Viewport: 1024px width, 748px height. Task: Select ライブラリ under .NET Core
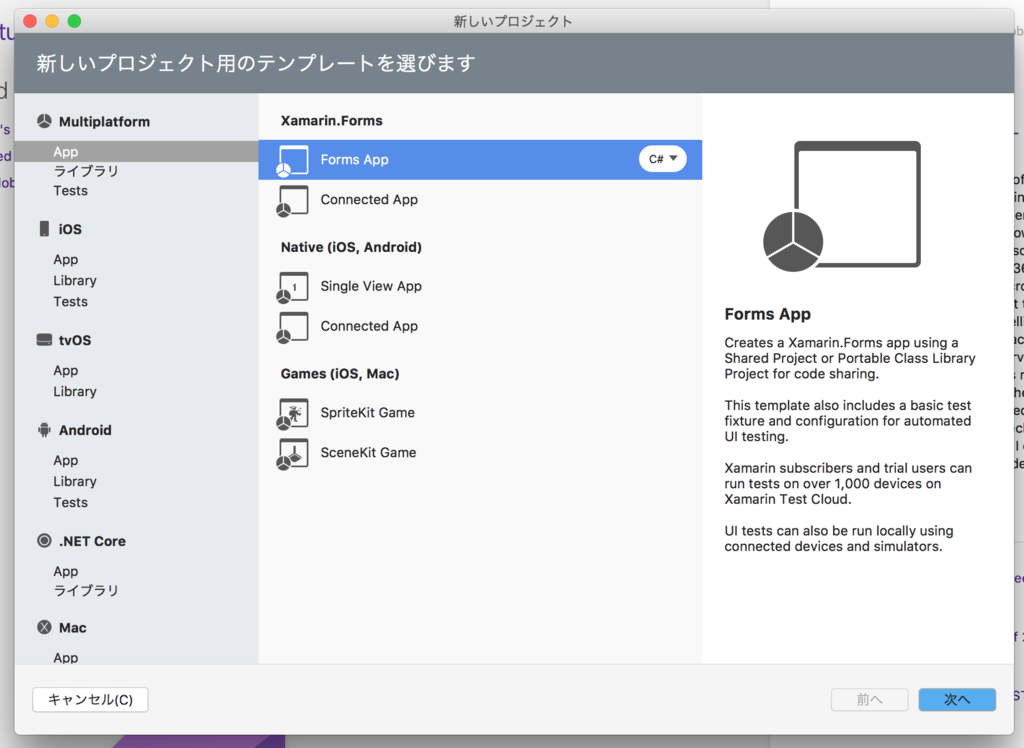pos(86,591)
